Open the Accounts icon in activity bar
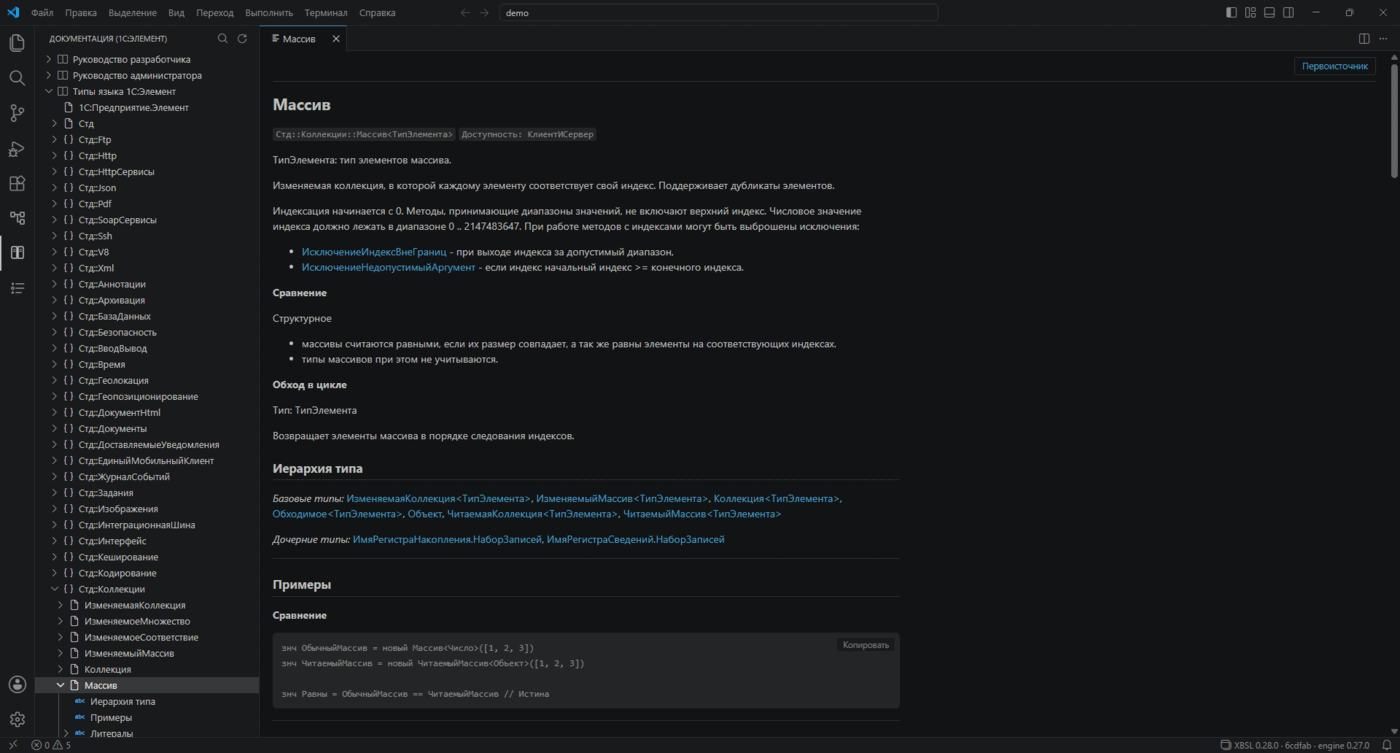Image resolution: width=1400 pixels, height=753 pixels. (x=17, y=684)
